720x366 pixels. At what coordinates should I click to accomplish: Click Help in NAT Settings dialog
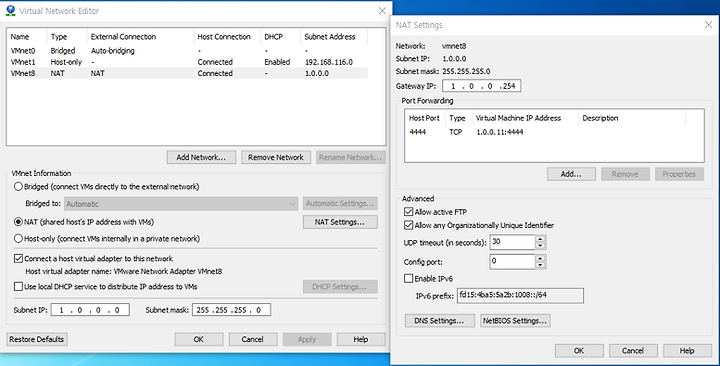point(687,350)
